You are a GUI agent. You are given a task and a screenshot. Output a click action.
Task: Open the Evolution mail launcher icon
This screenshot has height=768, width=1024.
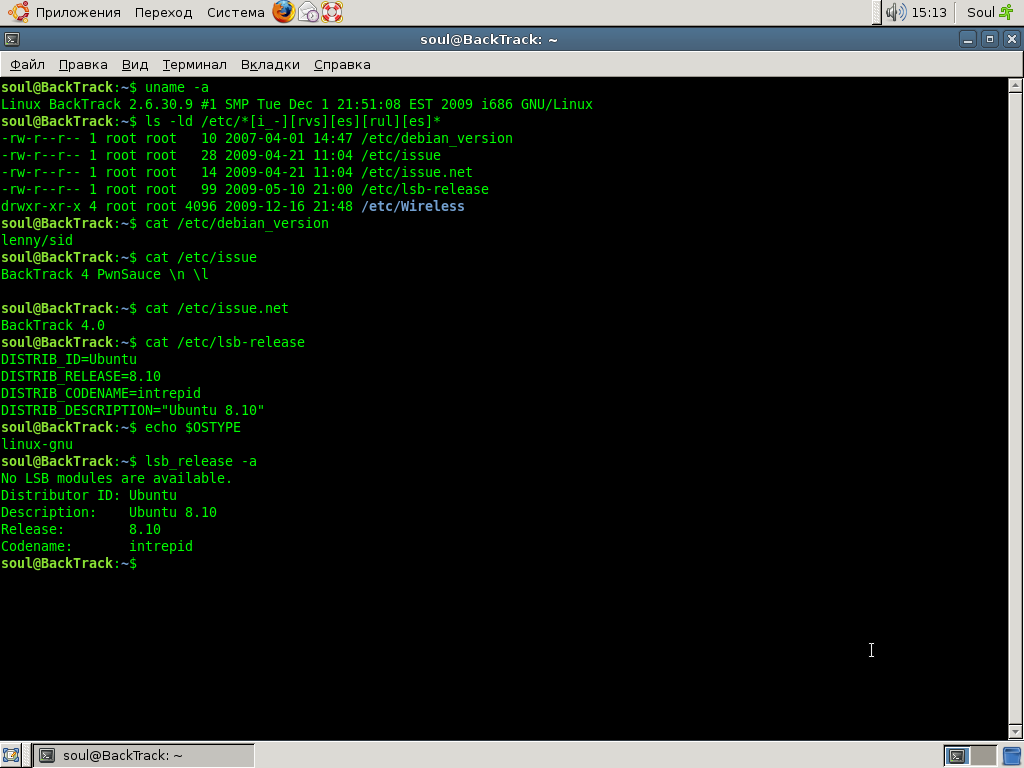[308, 12]
